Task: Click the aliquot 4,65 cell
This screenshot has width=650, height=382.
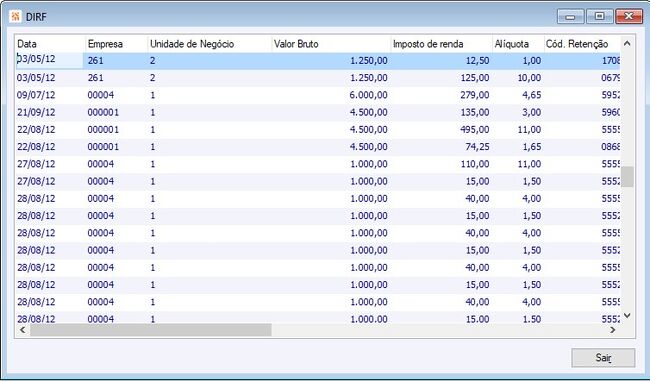Action: click(531, 95)
